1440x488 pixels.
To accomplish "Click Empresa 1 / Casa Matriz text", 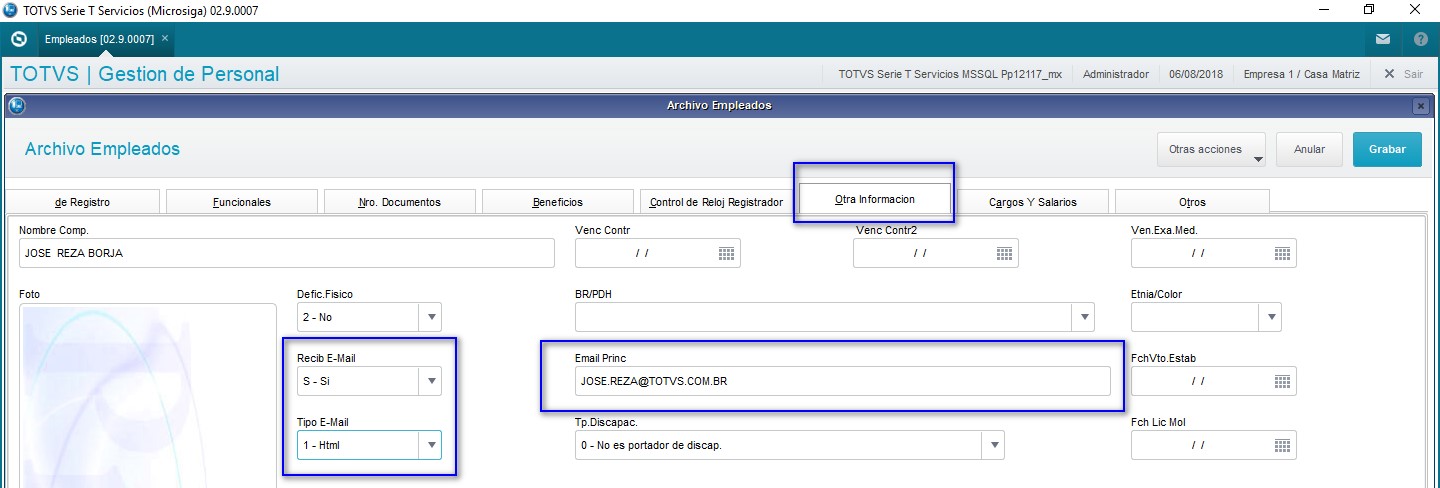I will pos(1300,74).
